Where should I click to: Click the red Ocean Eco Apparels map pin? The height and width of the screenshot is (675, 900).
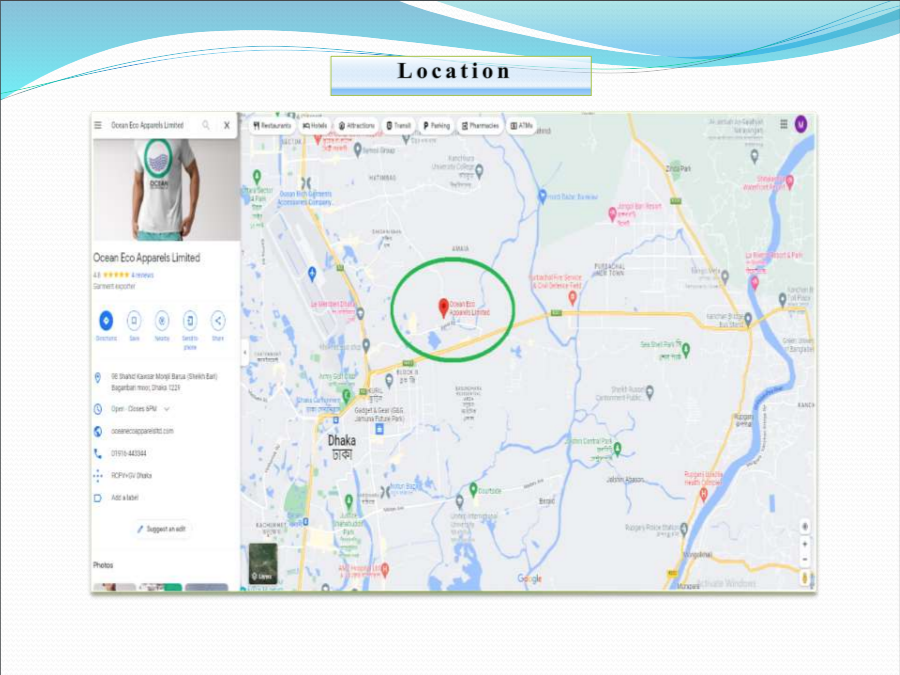443,307
